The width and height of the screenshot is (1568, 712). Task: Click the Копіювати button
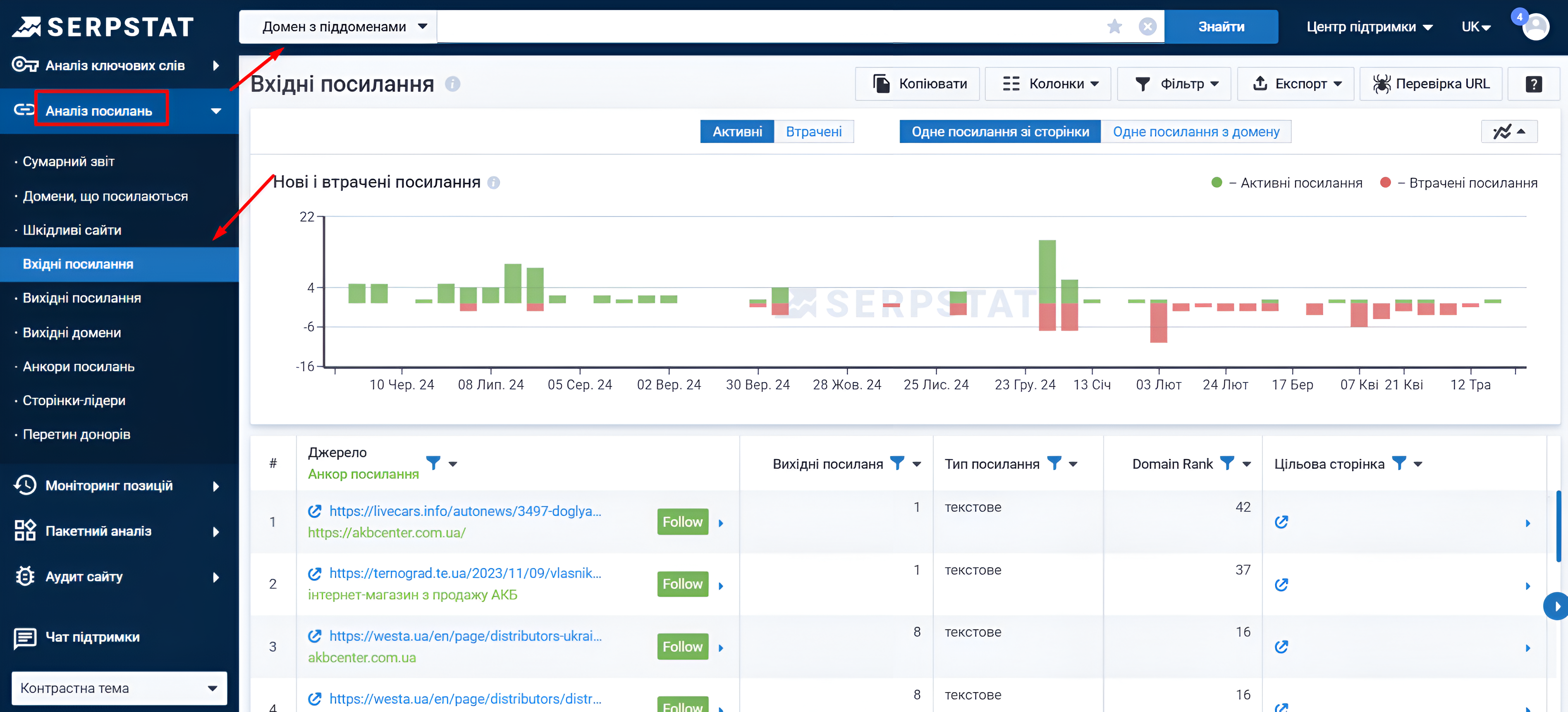pyautogui.click(x=918, y=84)
